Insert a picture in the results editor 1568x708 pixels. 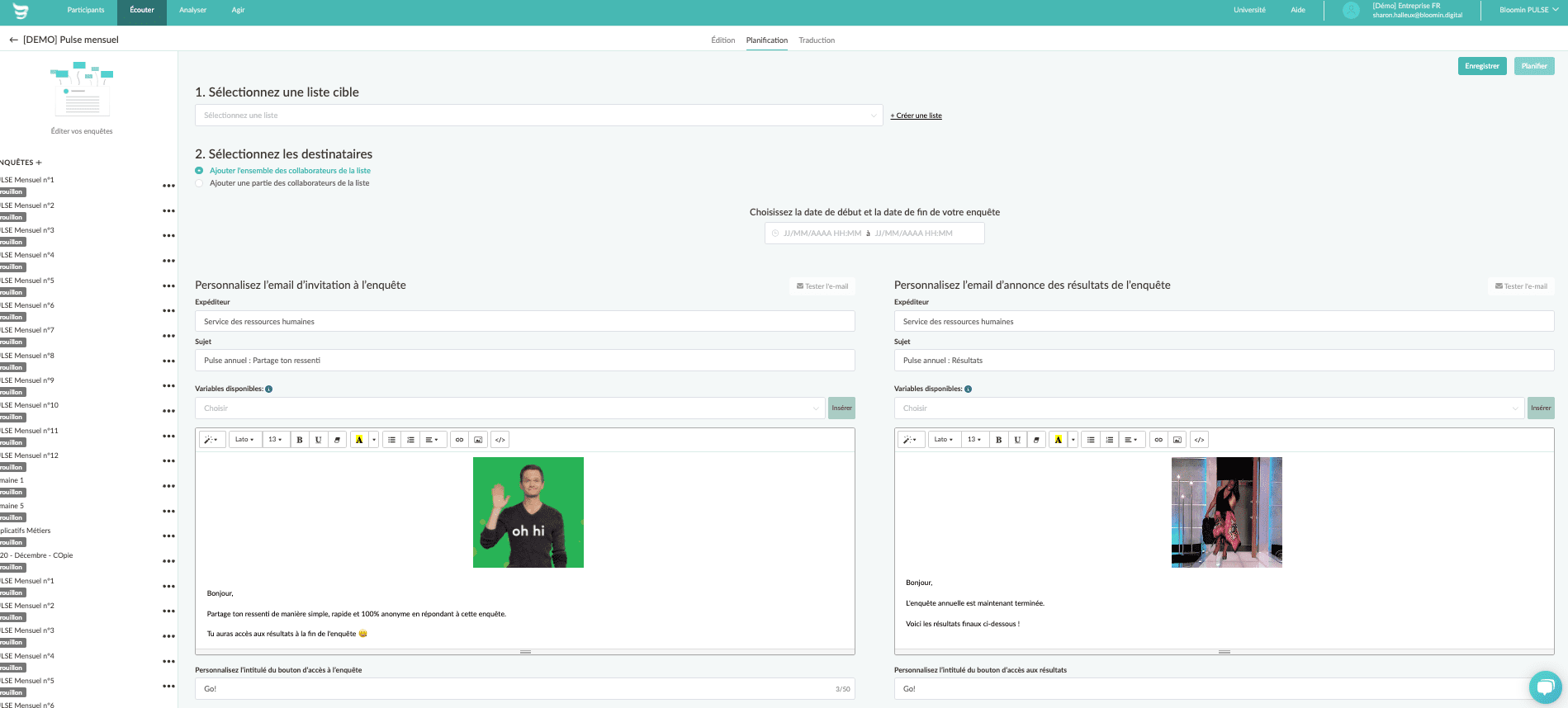(1177, 440)
